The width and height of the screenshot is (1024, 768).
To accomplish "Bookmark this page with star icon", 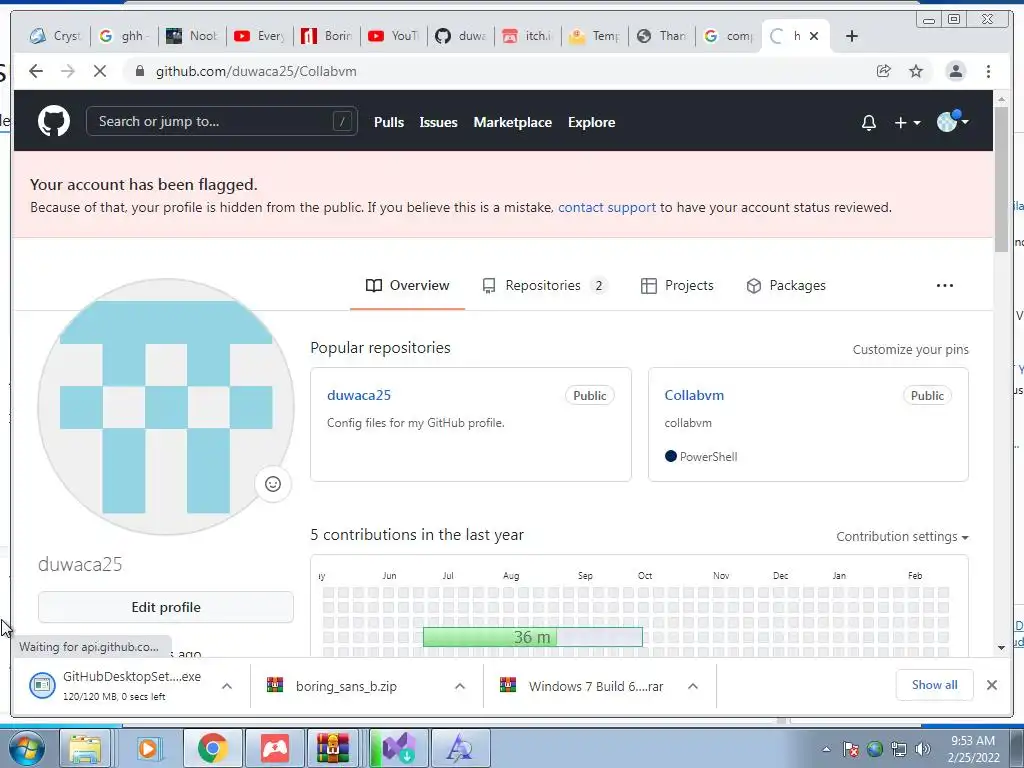I will tap(916, 71).
